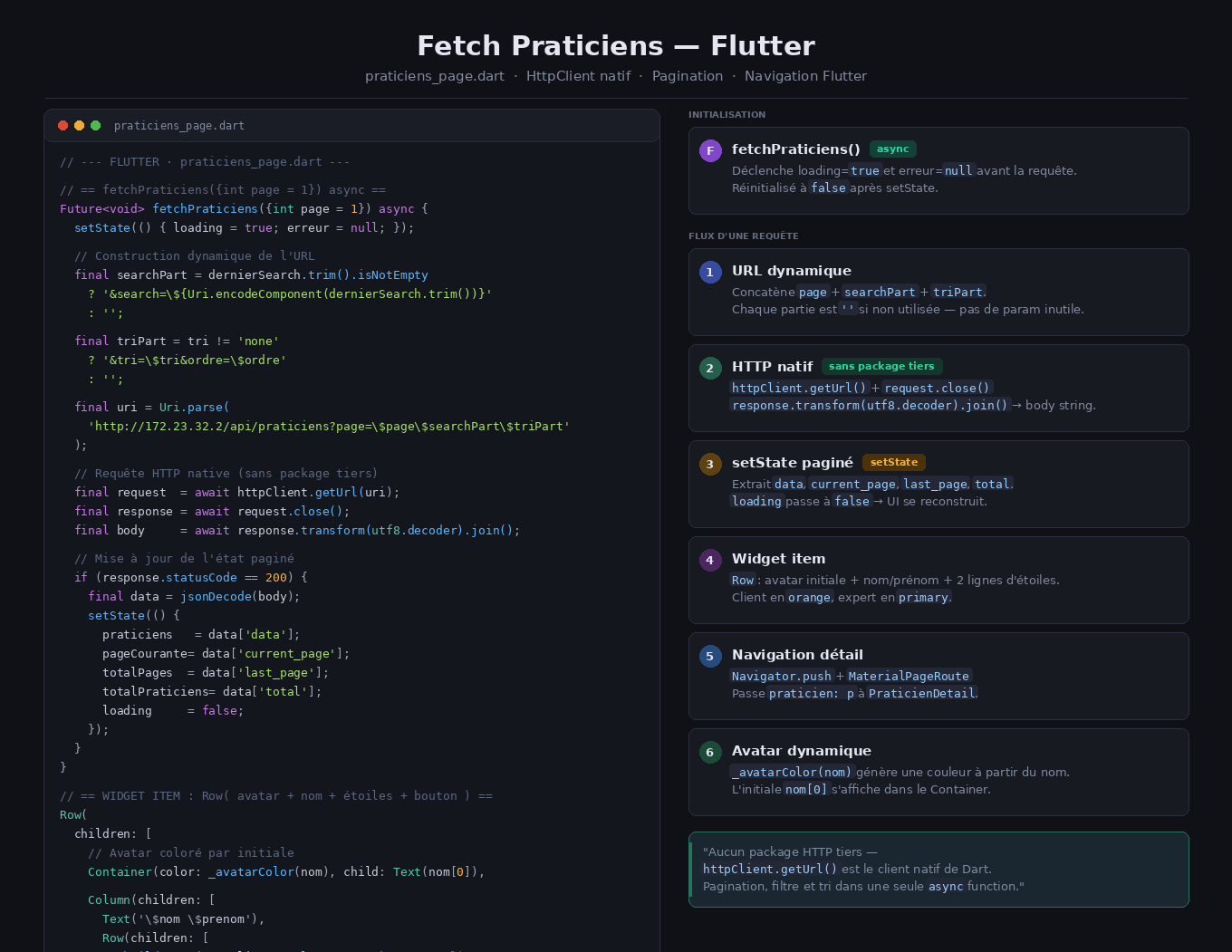This screenshot has width=1232, height=952.
Task: Open the INITIALISATION section header
Action: pos(727,114)
